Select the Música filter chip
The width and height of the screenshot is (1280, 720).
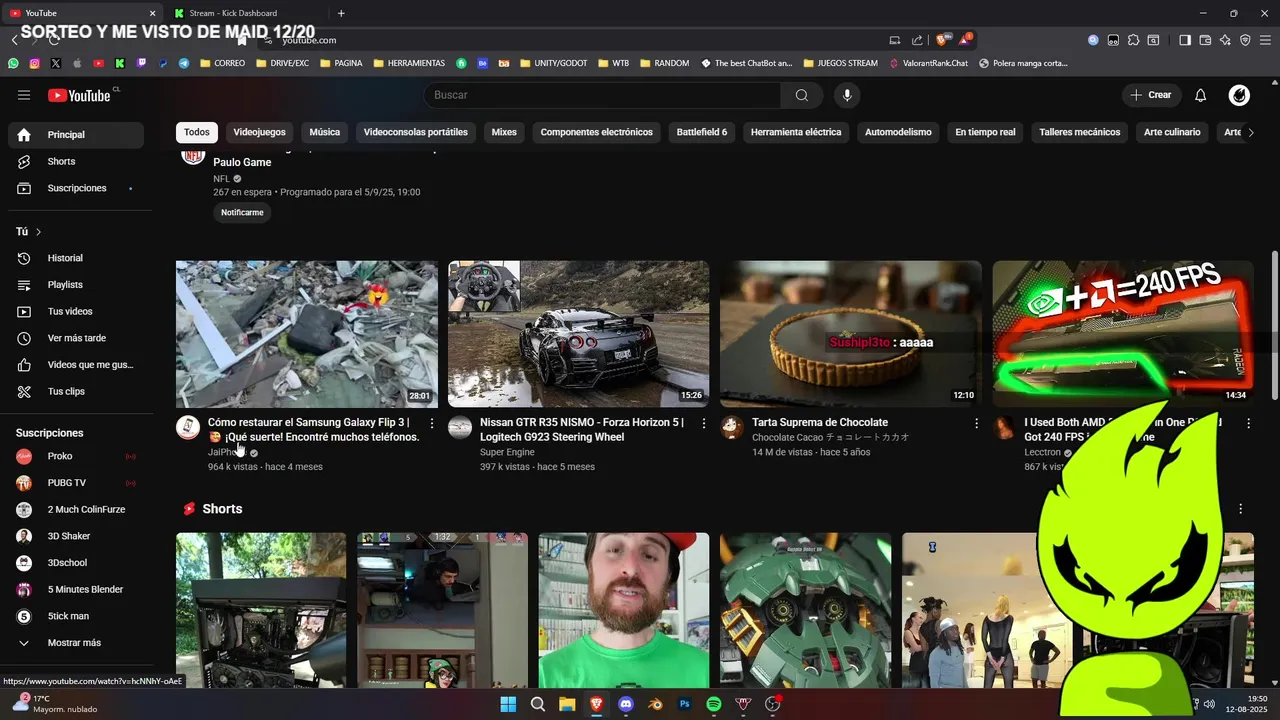pos(324,132)
